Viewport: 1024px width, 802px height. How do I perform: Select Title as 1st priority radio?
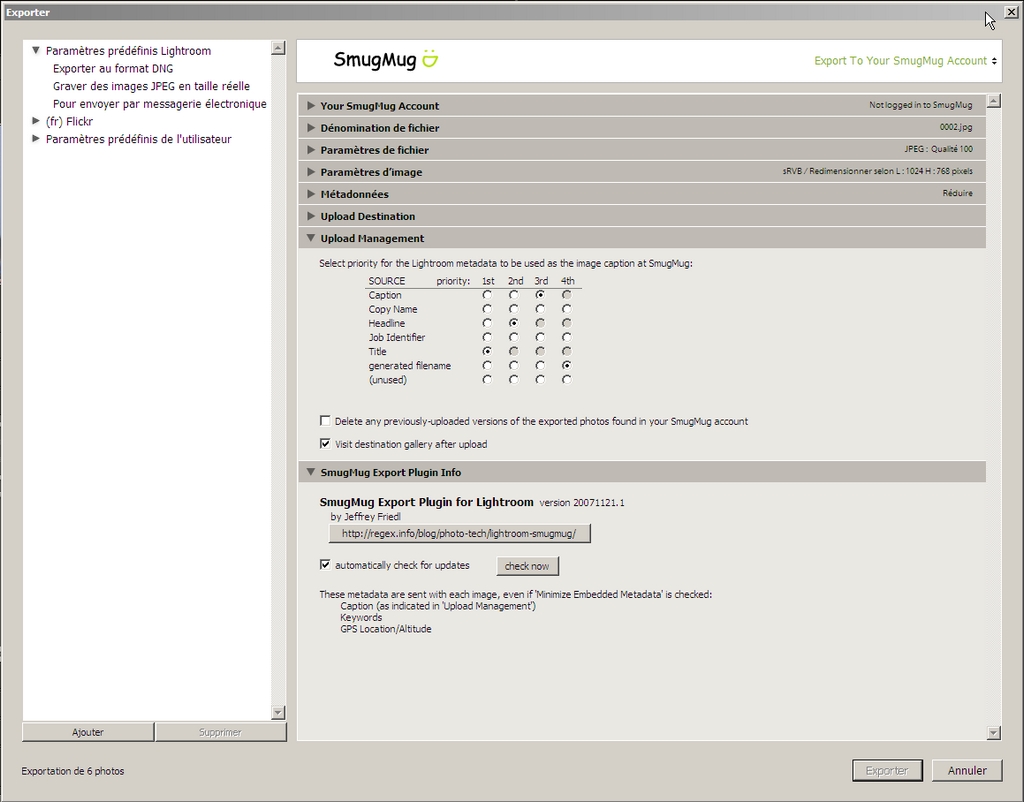(487, 351)
